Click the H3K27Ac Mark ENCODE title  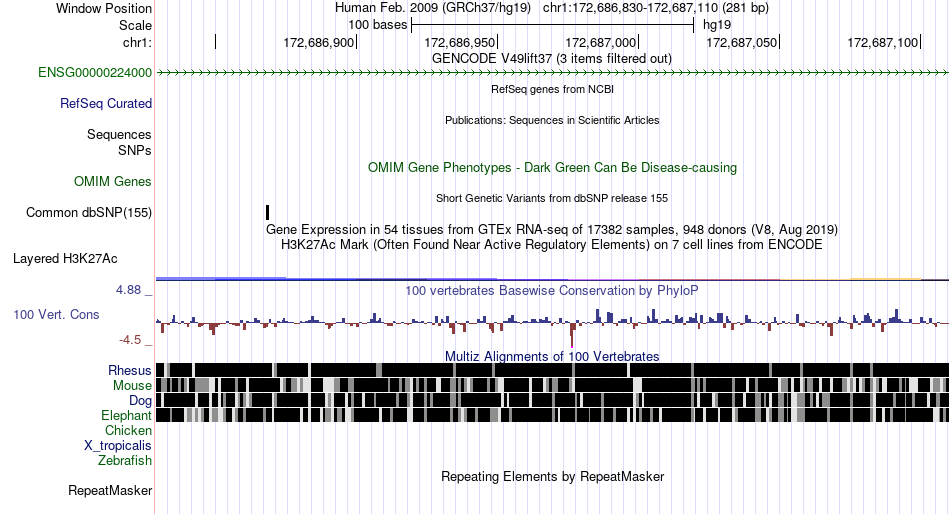(x=552, y=245)
